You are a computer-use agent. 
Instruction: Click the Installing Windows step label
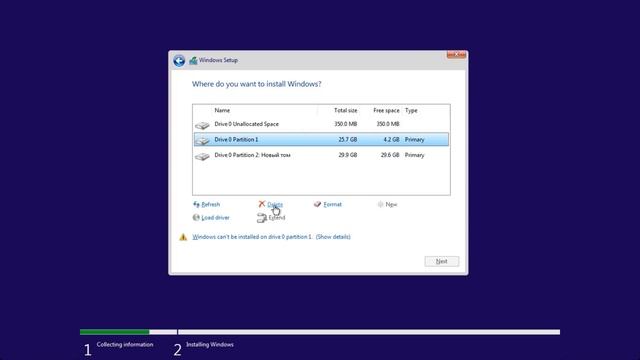[x=210, y=344]
